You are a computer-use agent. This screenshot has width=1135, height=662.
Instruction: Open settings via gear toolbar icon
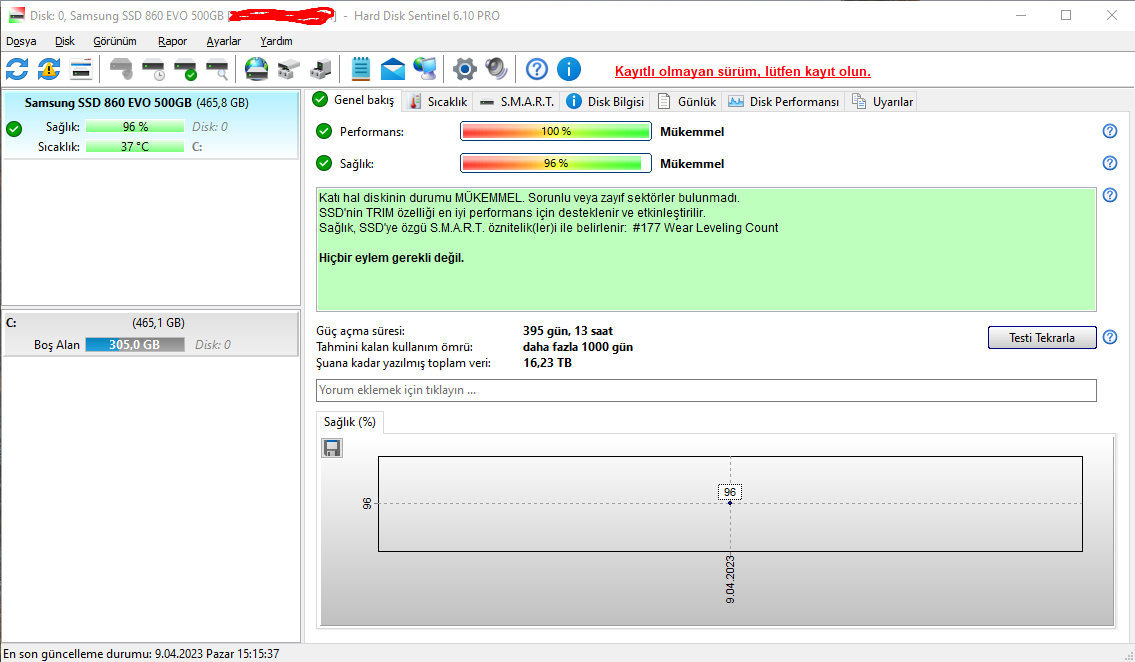pos(465,69)
